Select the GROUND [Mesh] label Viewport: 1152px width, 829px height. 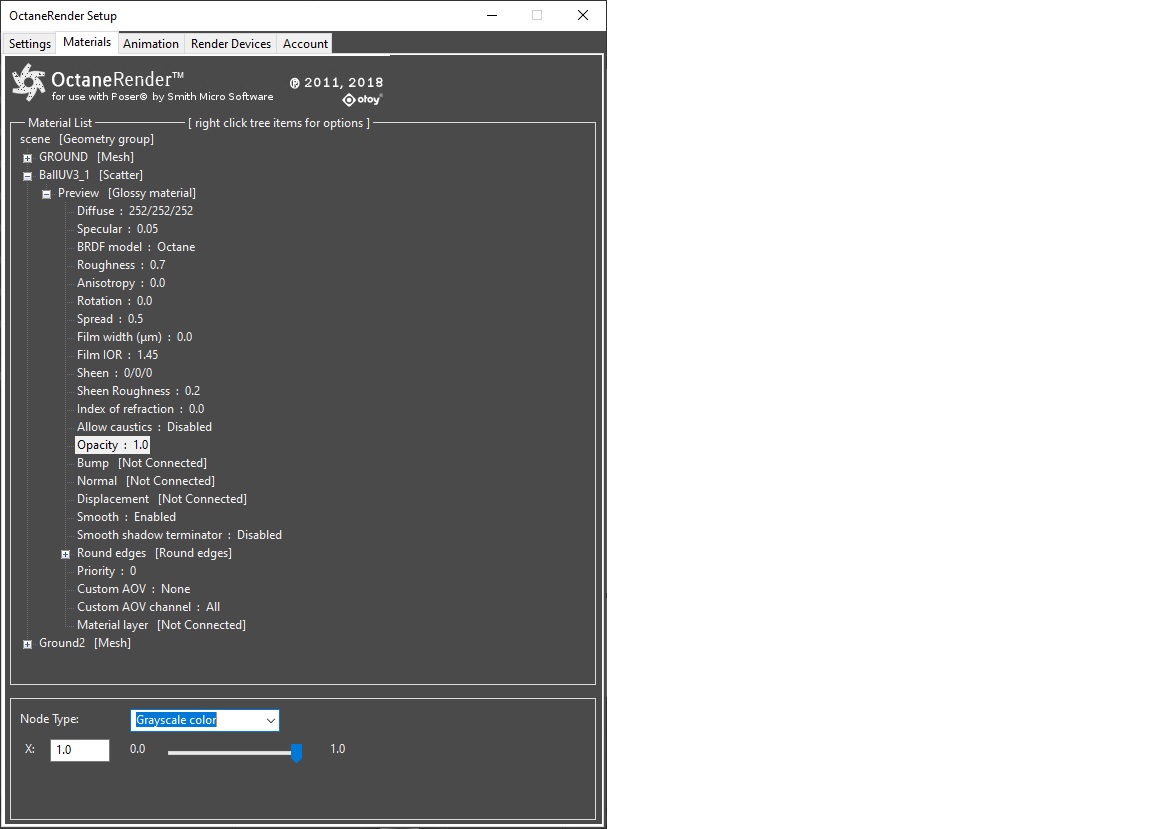coord(86,157)
